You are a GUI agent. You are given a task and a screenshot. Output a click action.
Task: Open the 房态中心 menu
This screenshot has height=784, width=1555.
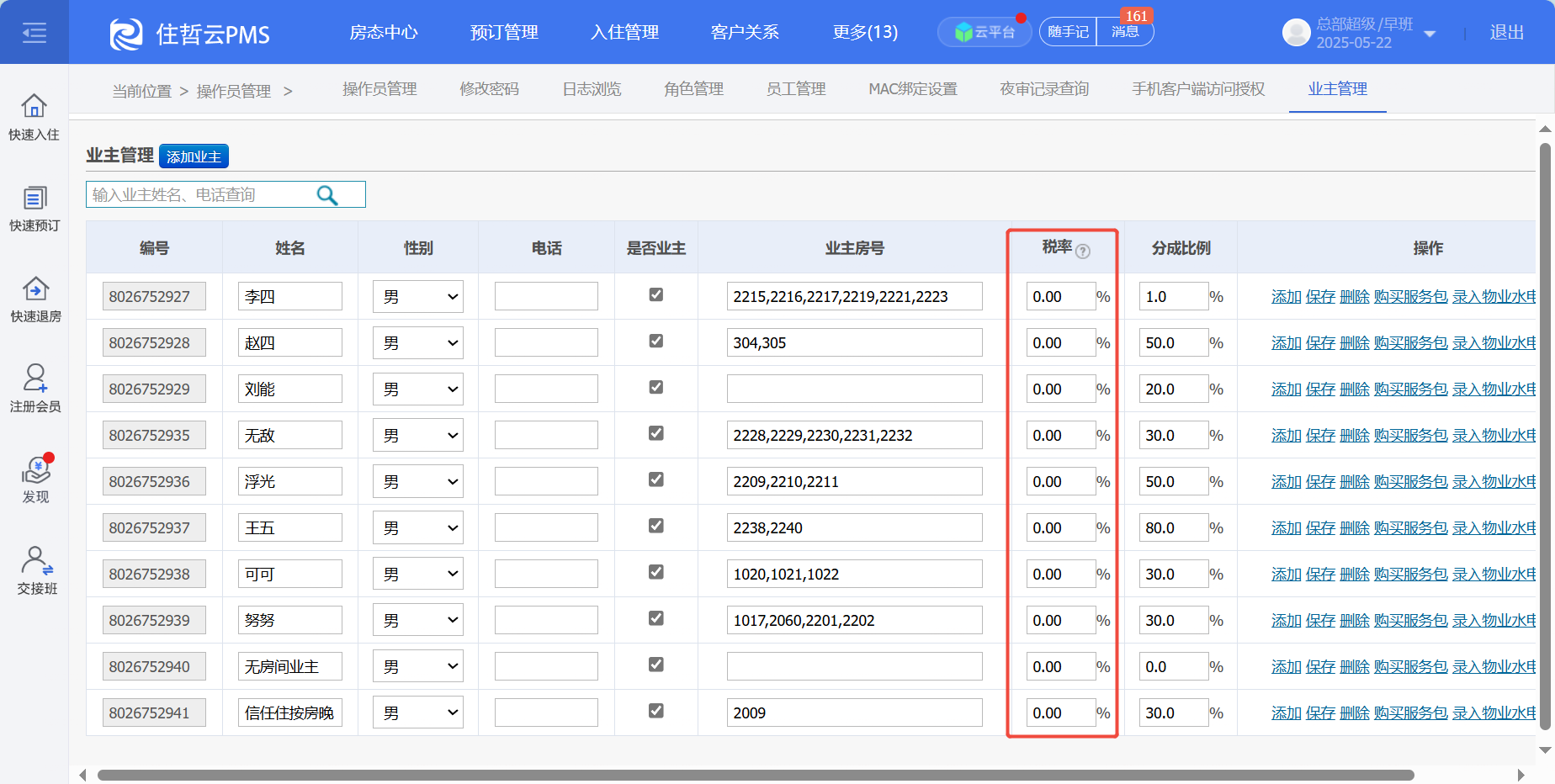pyautogui.click(x=384, y=32)
